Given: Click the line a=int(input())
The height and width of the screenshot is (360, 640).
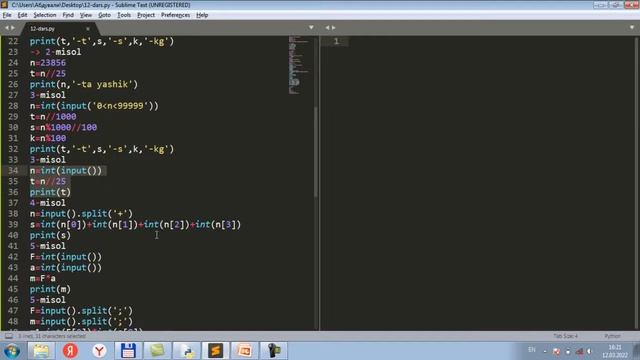Looking at the screenshot, I should coord(66,268).
